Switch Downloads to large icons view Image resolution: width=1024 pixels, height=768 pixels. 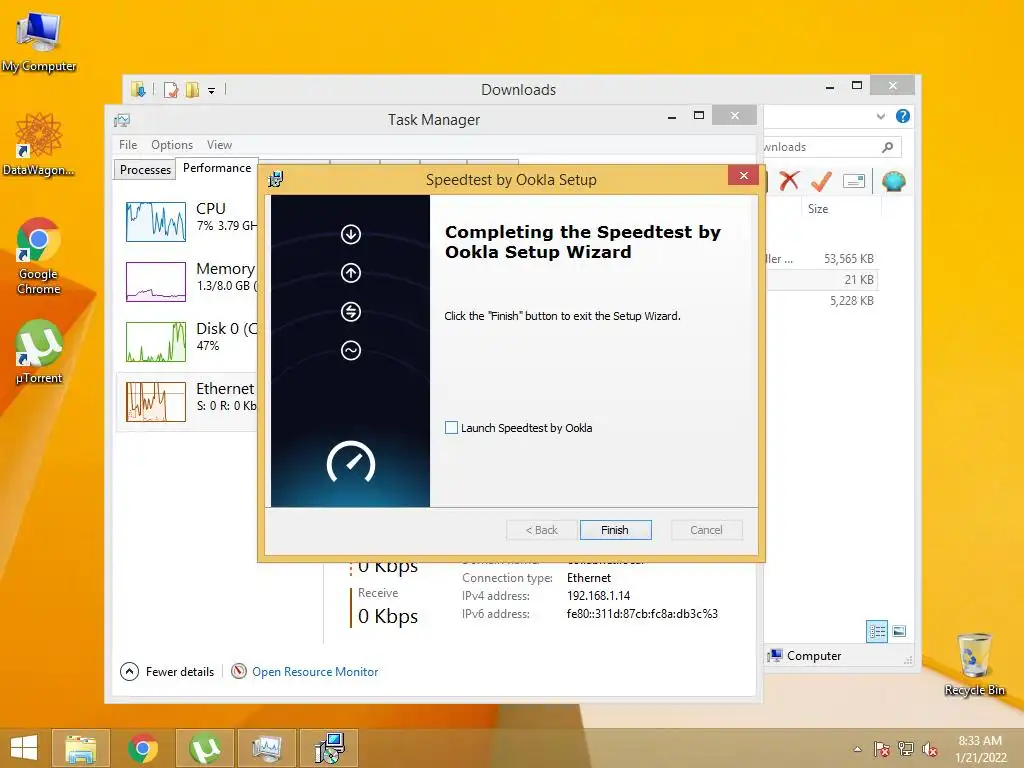click(899, 631)
